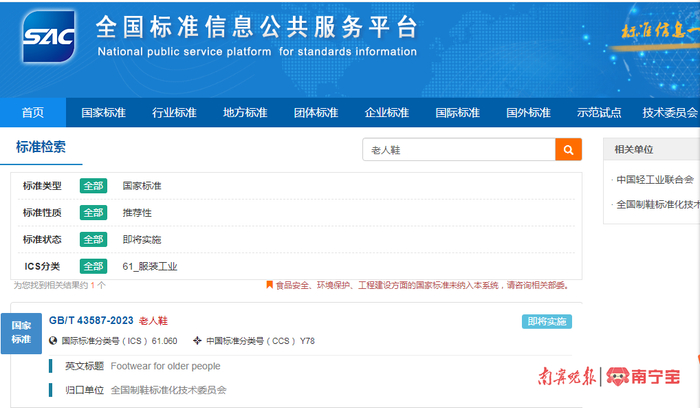Image resolution: width=700 pixels, height=408 pixels.
Task: Click the 即将实施 status badge
Action: coord(547,321)
